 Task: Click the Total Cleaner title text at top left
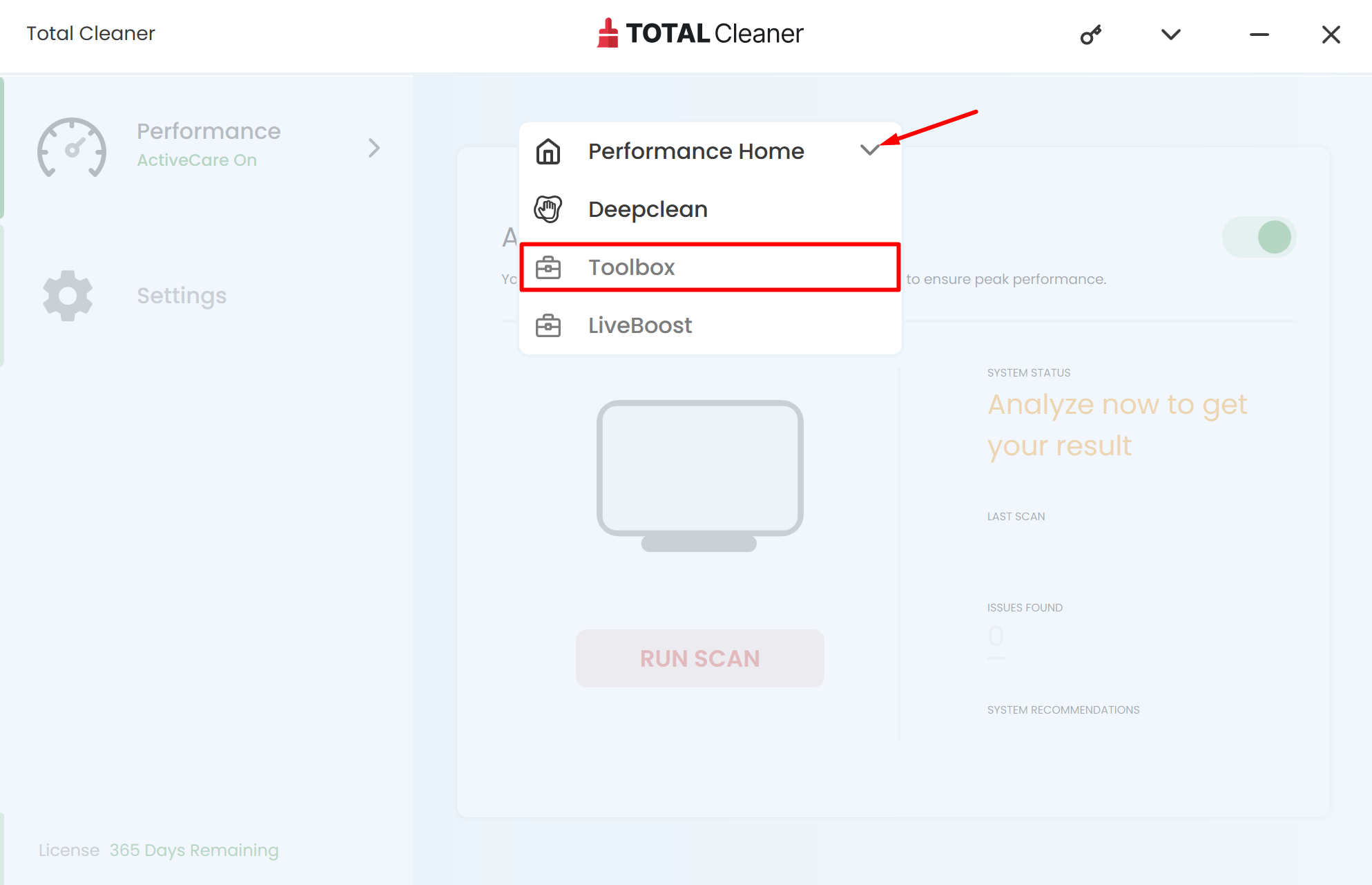coord(90,33)
